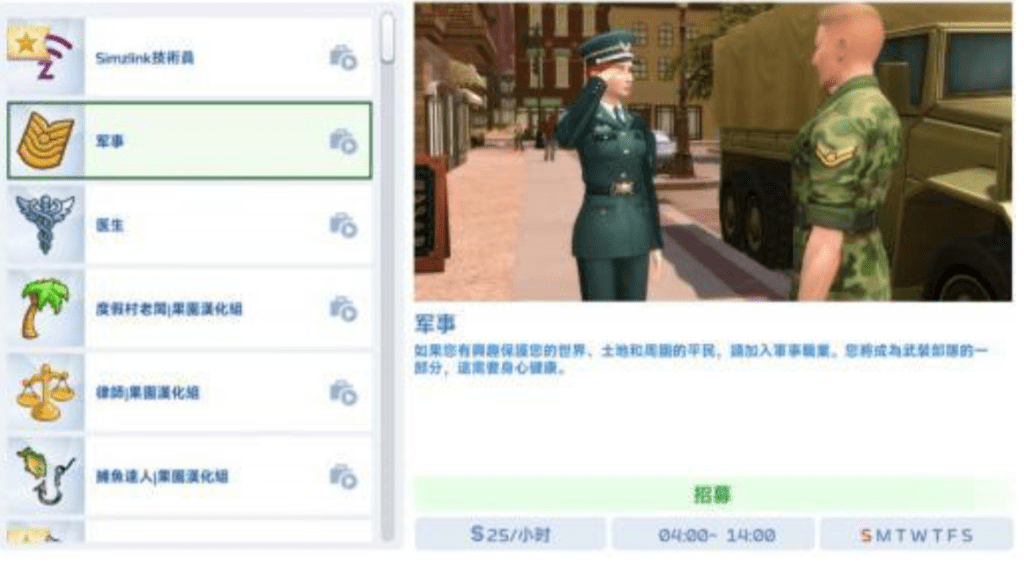This screenshot has width=1024, height=563.
Task: Click briefcase icon on the 医生 row
Action: 343,225
